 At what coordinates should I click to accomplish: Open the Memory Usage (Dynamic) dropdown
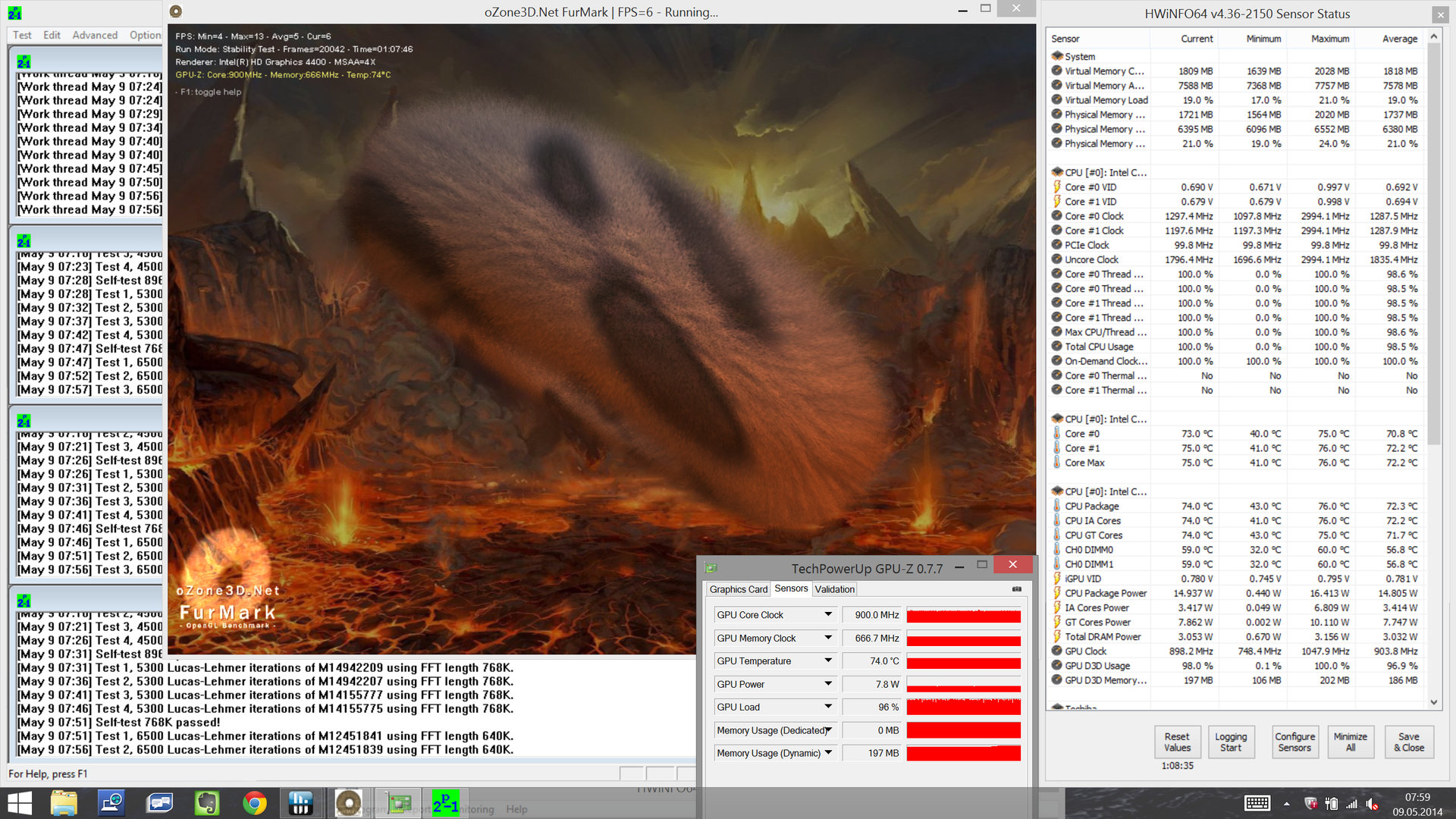pyautogui.click(x=828, y=753)
